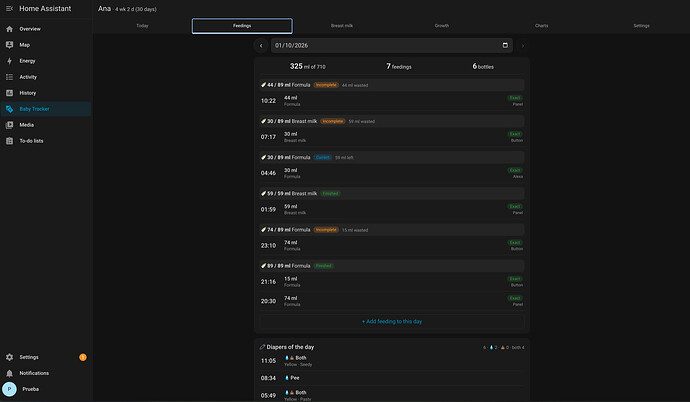This screenshot has height=402, width=690.
Task: Click Ana's age text 4 wk 2 d
Action: tap(136, 9)
